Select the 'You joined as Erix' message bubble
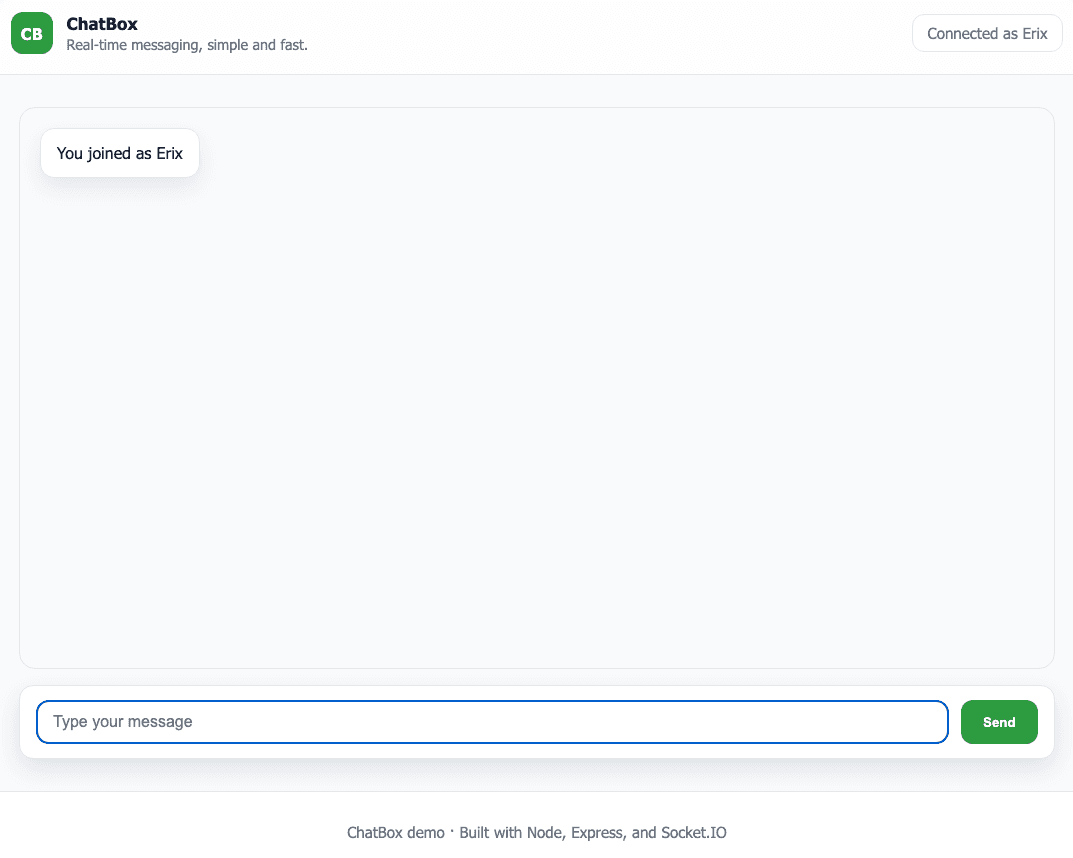 click(119, 153)
